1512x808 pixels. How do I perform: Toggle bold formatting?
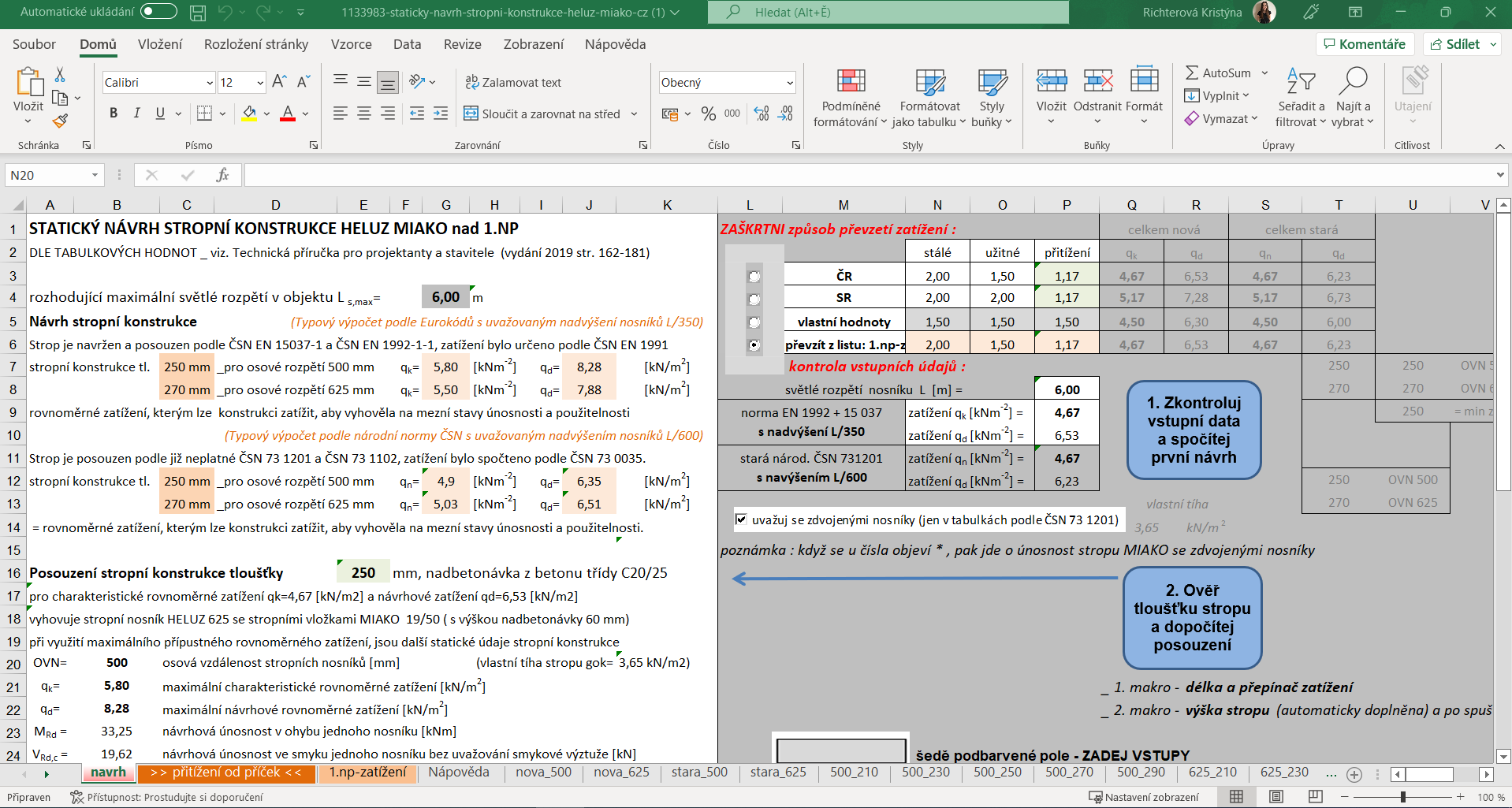[x=114, y=114]
